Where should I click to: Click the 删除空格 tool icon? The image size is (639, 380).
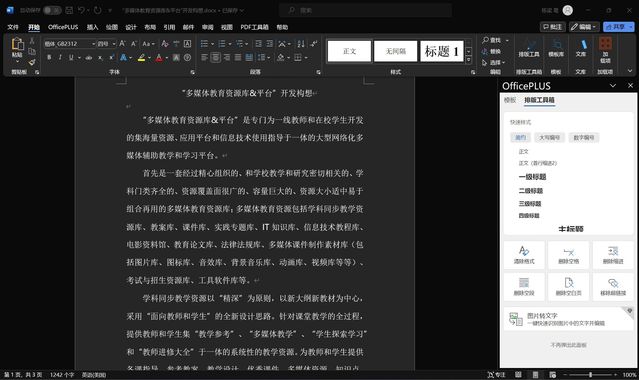568,255
